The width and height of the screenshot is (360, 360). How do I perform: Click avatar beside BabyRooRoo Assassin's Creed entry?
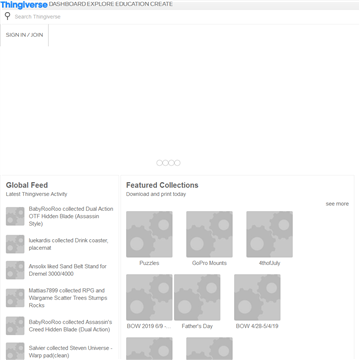click(15, 326)
